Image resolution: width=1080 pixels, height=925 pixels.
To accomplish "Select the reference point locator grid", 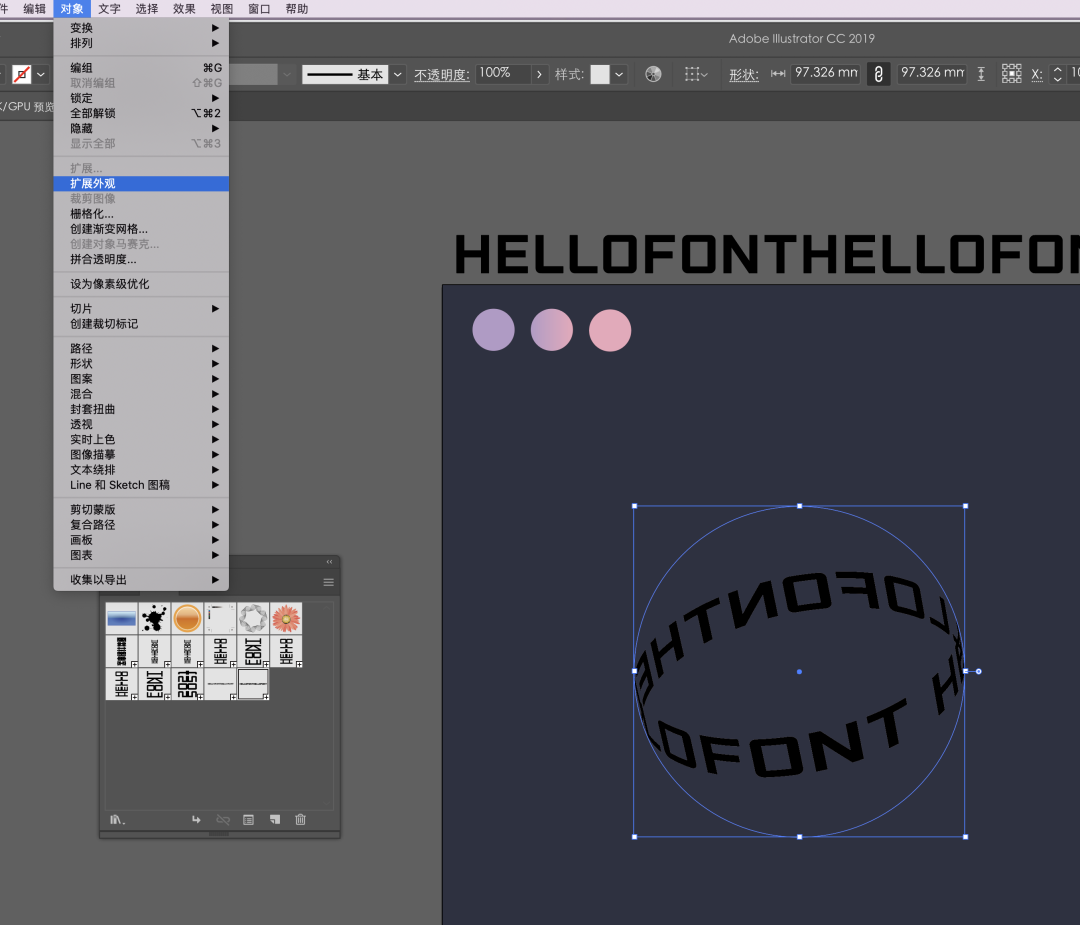I will tap(1011, 74).
